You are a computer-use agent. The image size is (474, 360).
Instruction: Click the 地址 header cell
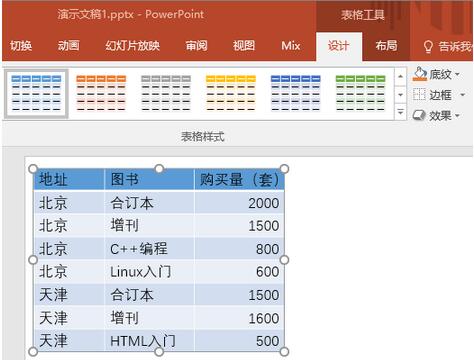click(69, 179)
